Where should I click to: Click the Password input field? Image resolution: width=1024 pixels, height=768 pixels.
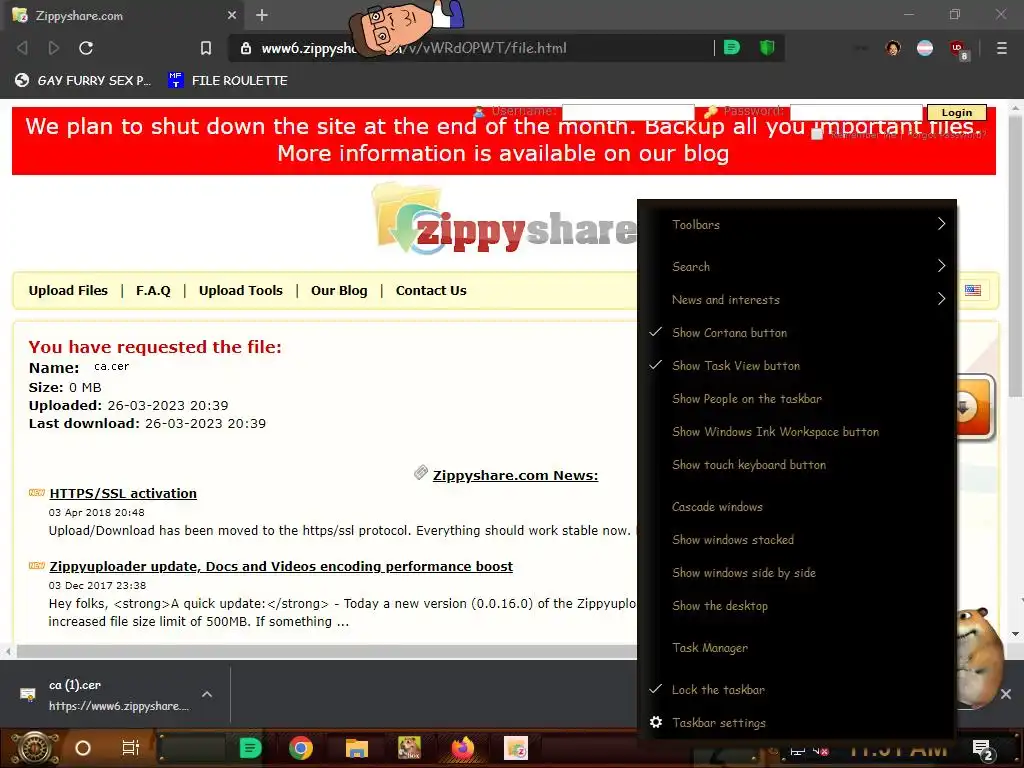[856, 112]
